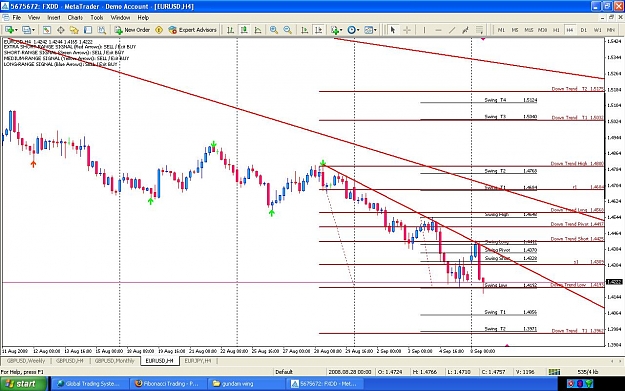Expand the New Chart dropdown arrow

[x=16, y=30]
